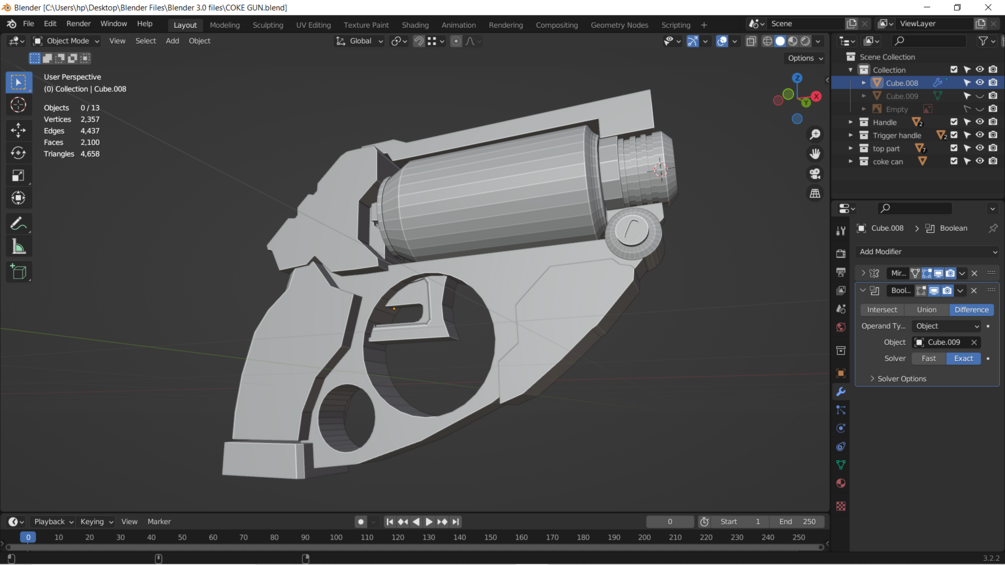Hide Cube.008 in viewport via eye icon
Screen dimensions: 1005x565
click(x=979, y=83)
